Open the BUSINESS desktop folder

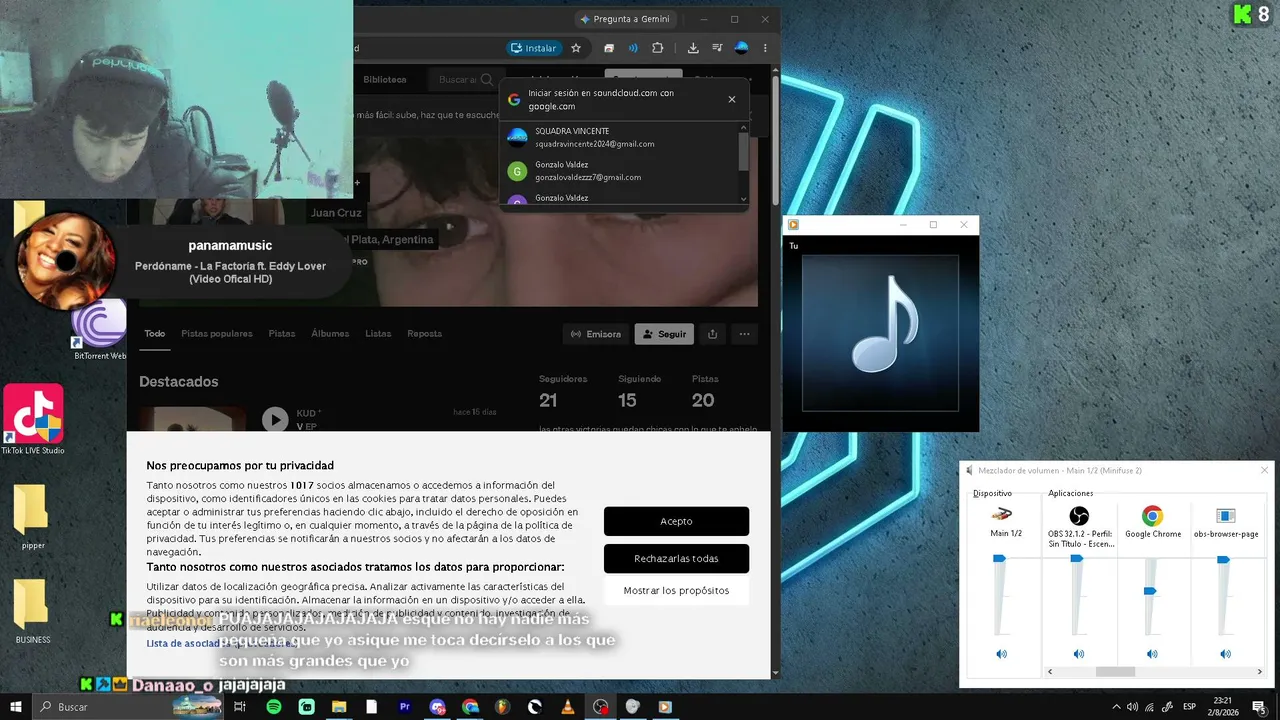coord(32,610)
